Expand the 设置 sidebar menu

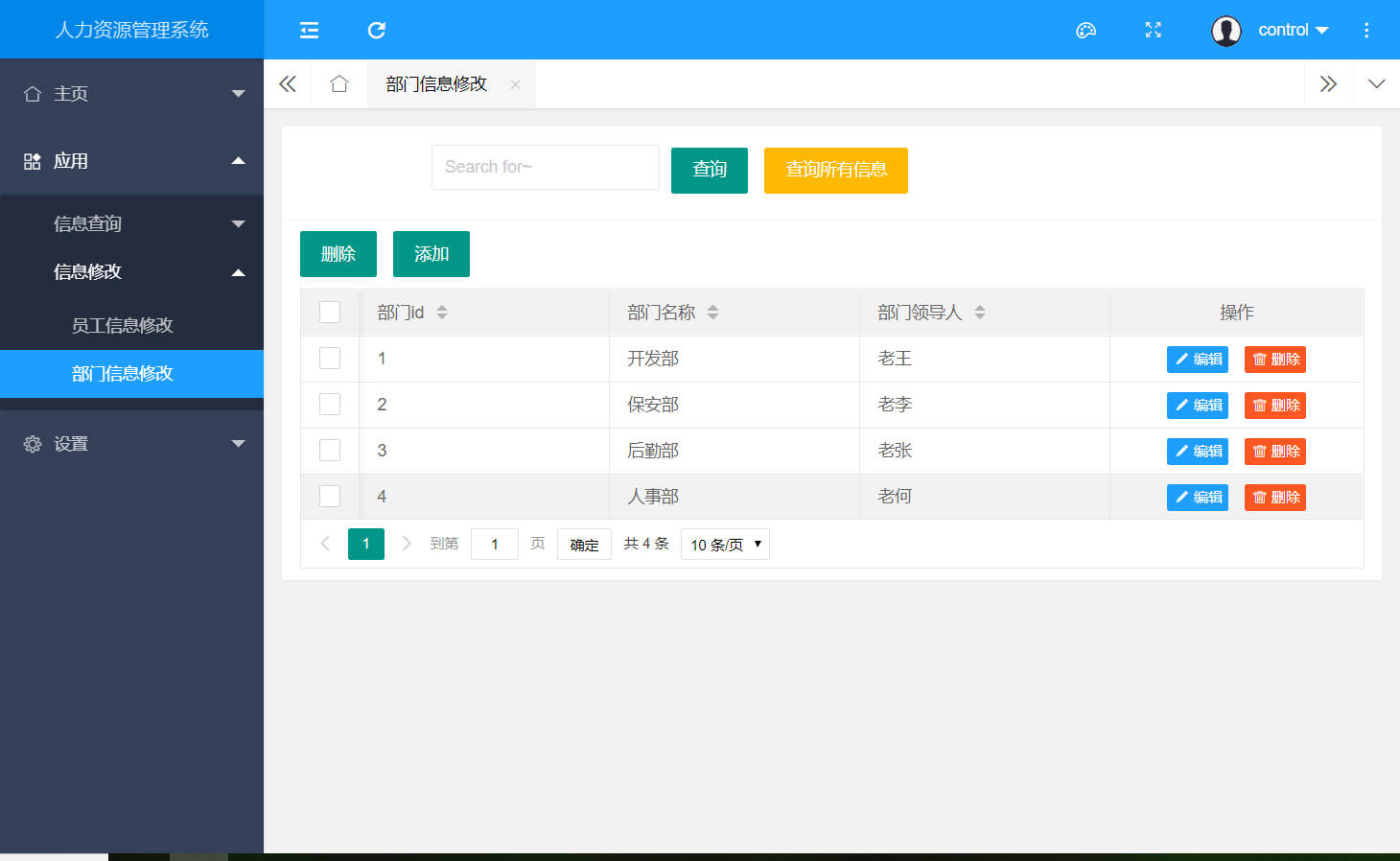pyautogui.click(x=131, y=444)
